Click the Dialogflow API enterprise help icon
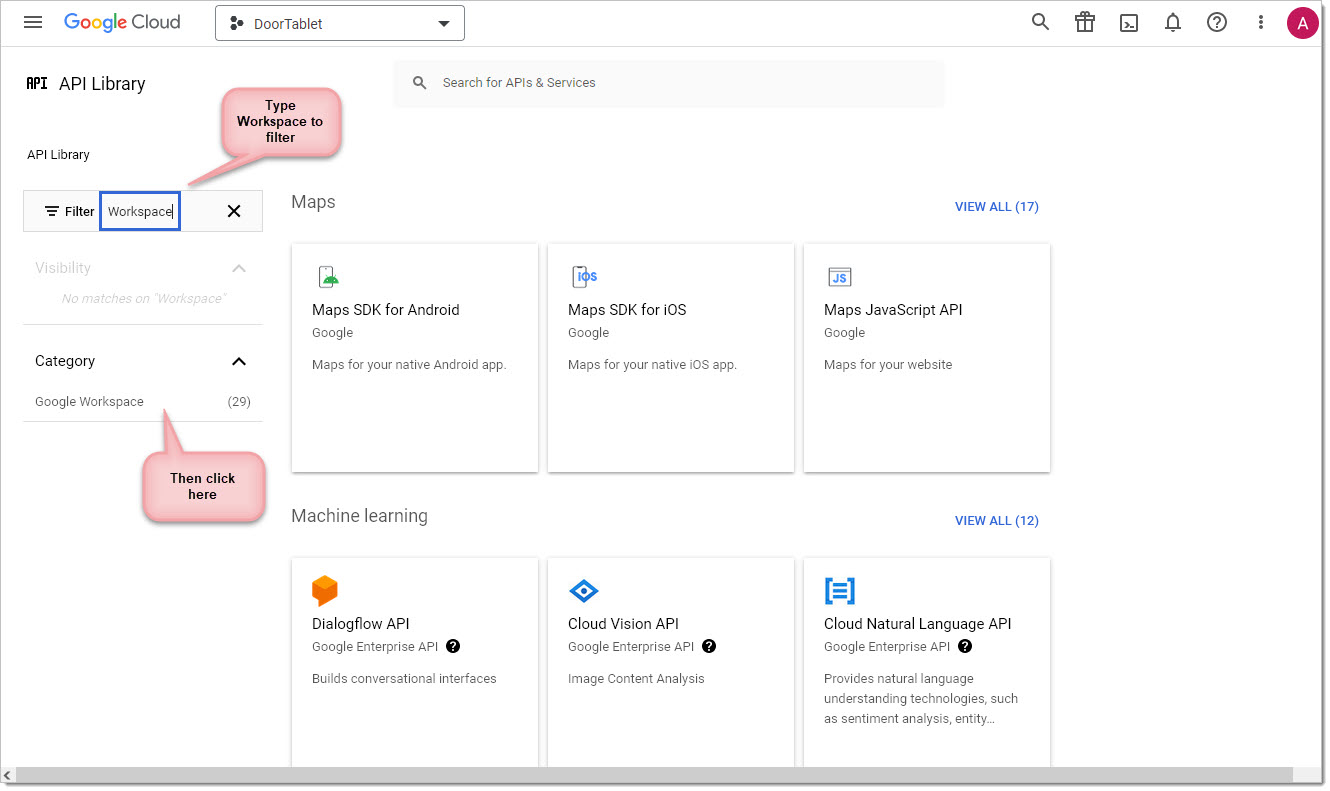 pyautogui.click(x=453, y=647)
